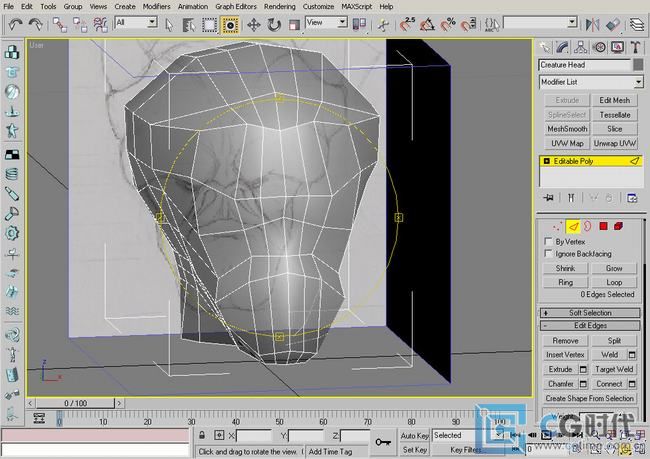This screenshot has width=650, height=459.
Task: Click the Target Weld button
Action: [x=614, y=369]
